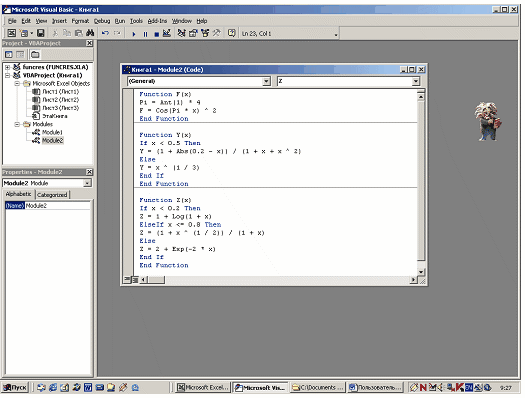
Task: Click the Пуск start button
Action: (x=15, y=388)
